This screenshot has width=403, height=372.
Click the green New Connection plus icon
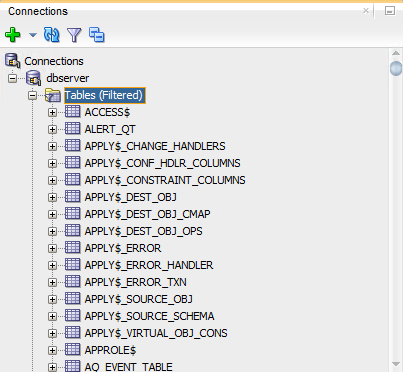click(13, 35)
